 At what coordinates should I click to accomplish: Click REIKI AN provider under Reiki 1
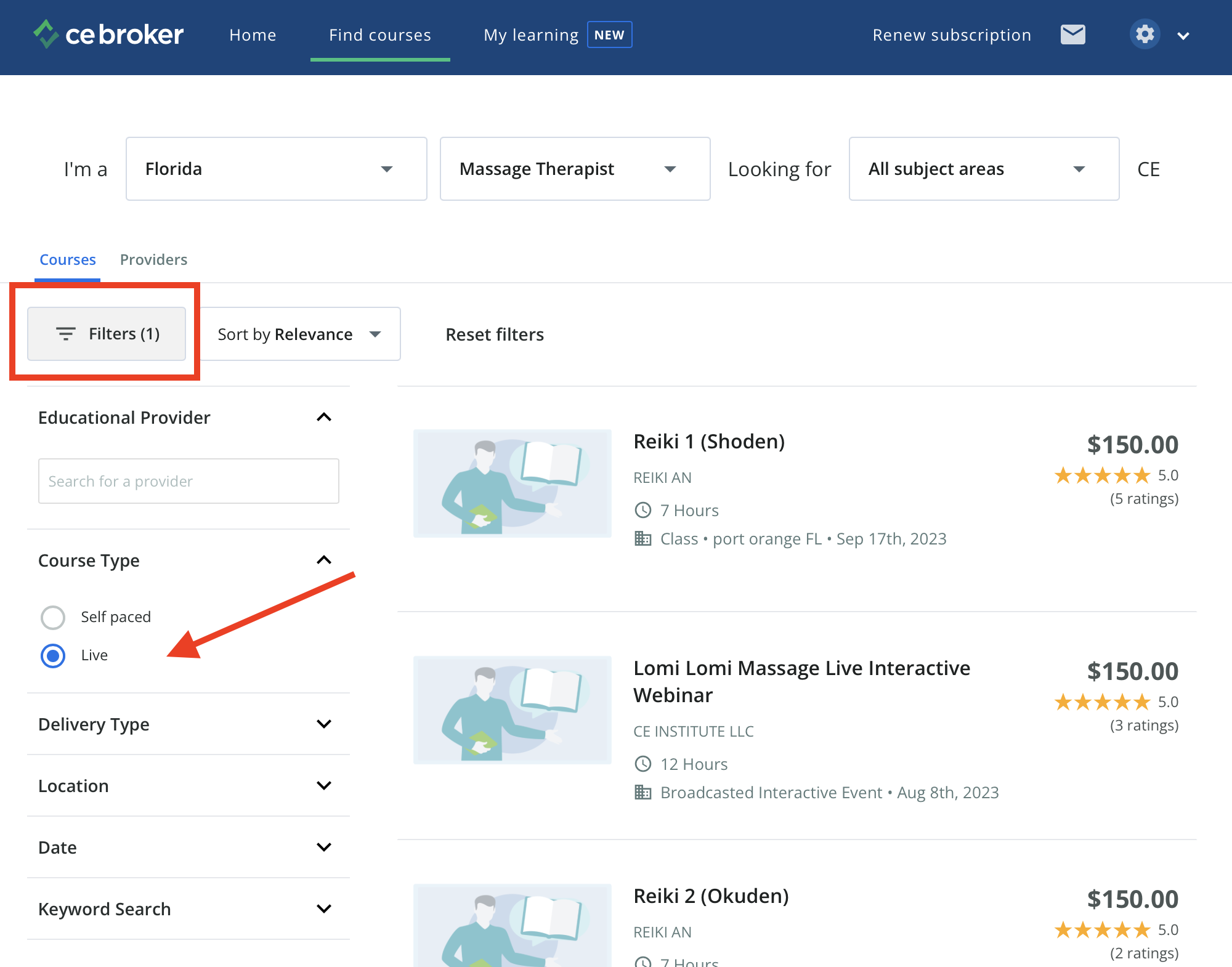pyautogui.click(x=663, y=477)
